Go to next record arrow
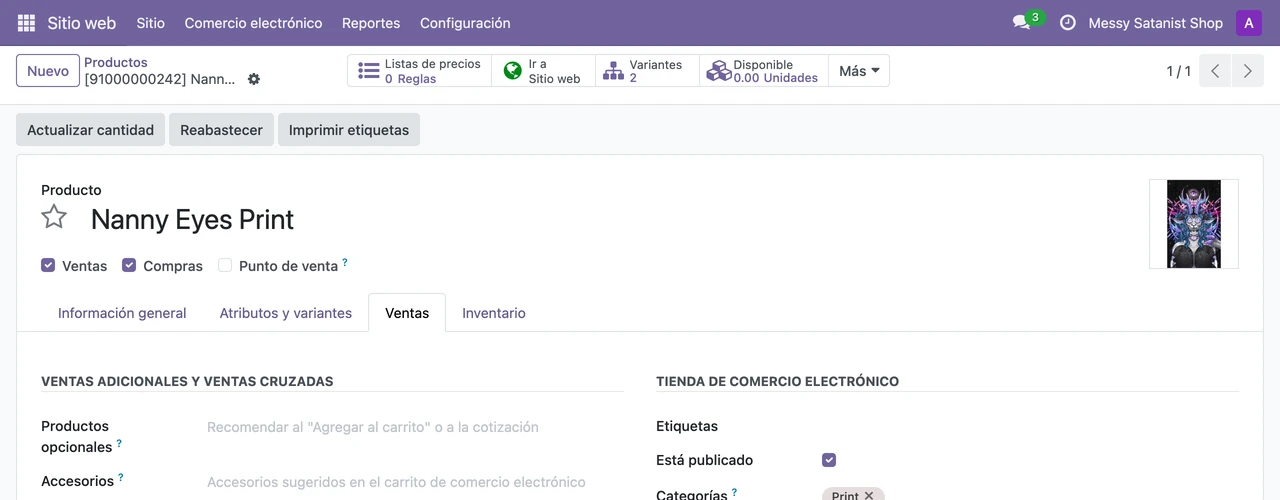The width and height of the screenshot is (1280, 500). pyautogui.click(x=1247, y=71)
